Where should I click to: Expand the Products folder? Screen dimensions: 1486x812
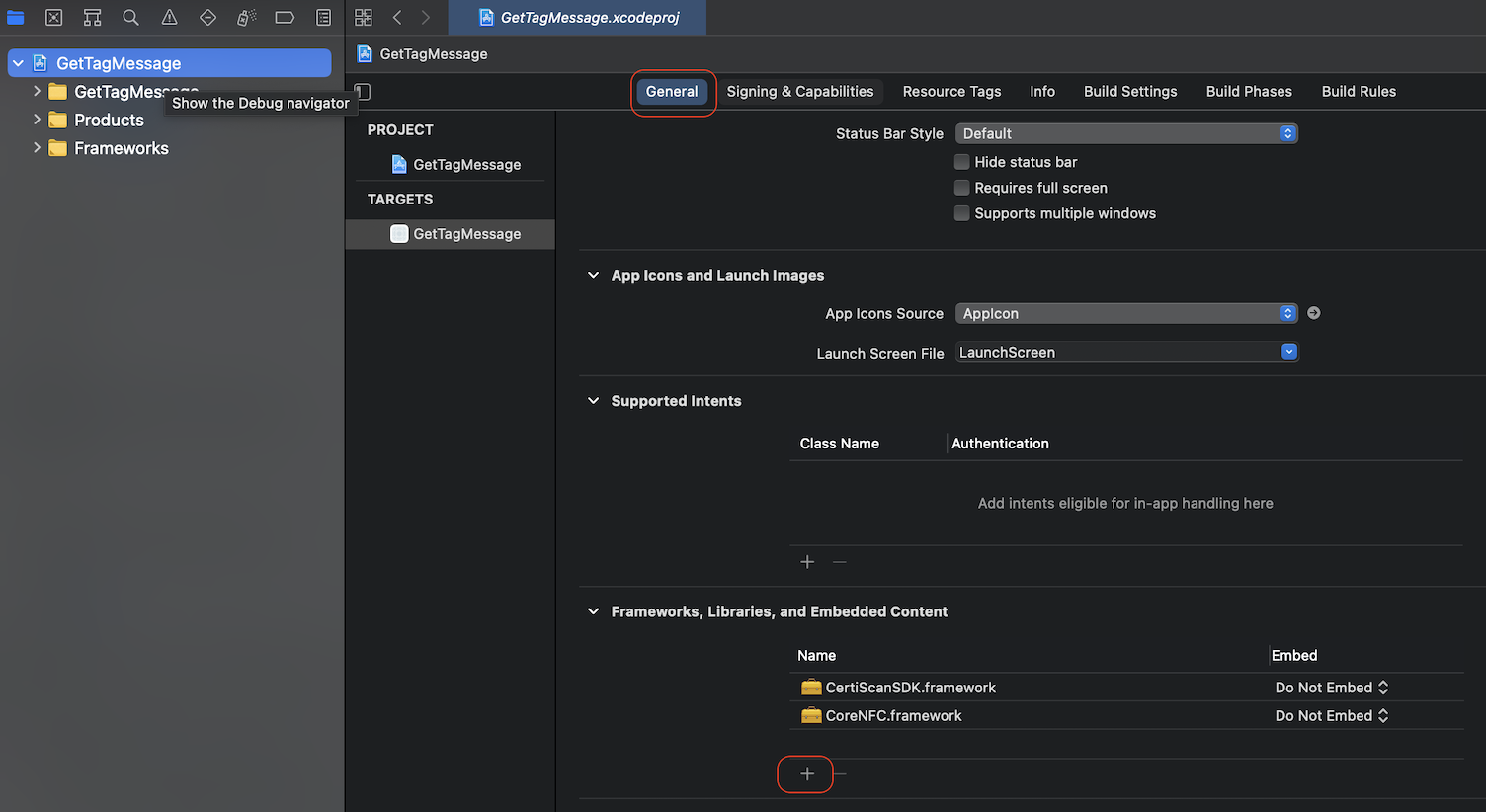coord(37,120)
